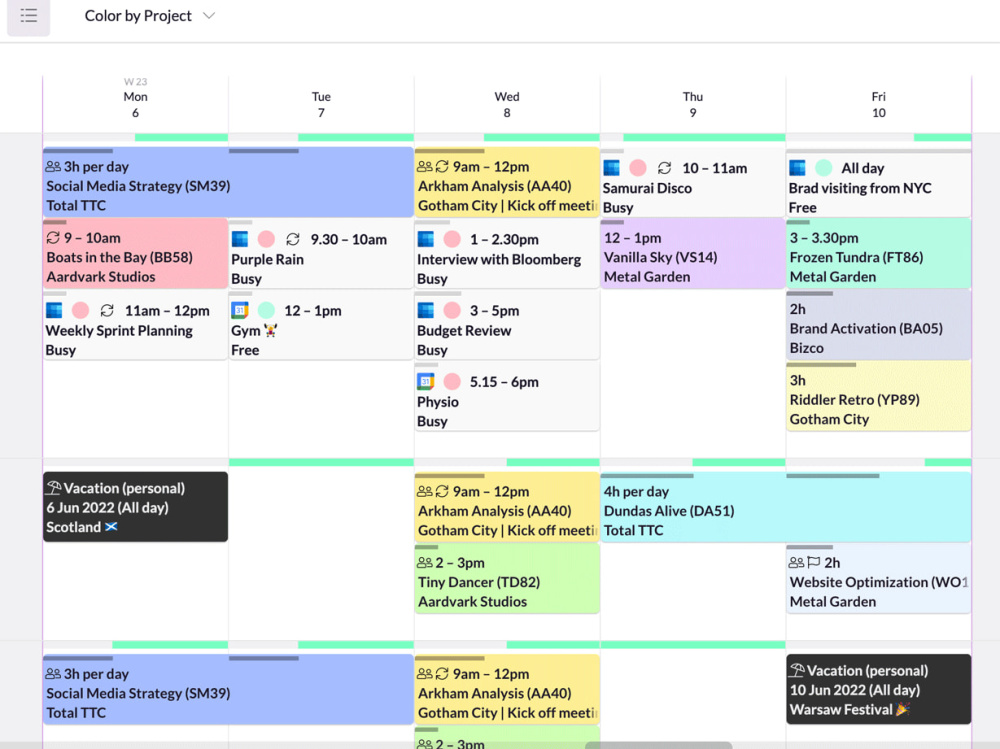Click the W 23 week number label

pos(135,82)
